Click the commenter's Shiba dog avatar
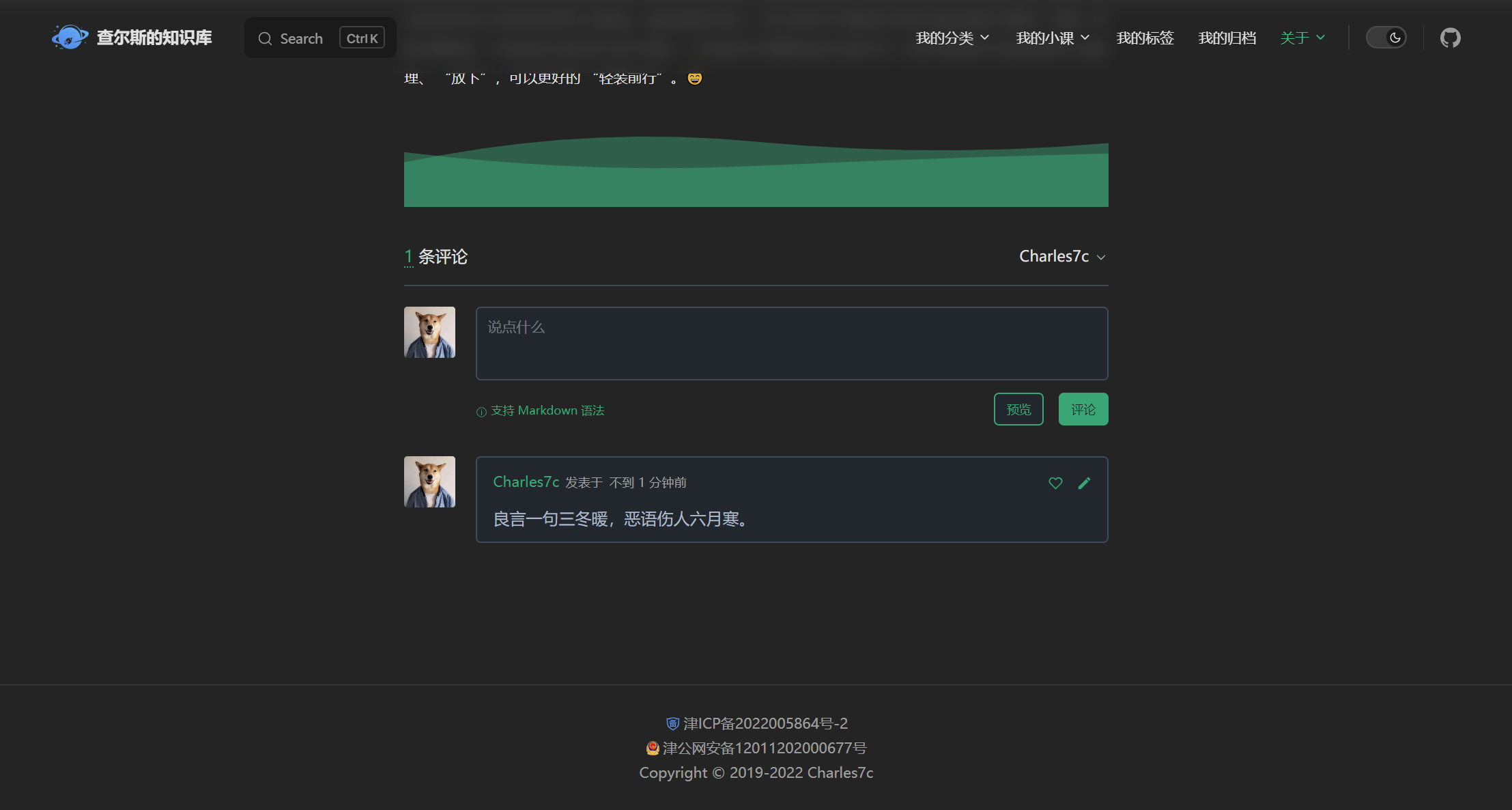The image size is (1512, 810). [x=429, y=481]
